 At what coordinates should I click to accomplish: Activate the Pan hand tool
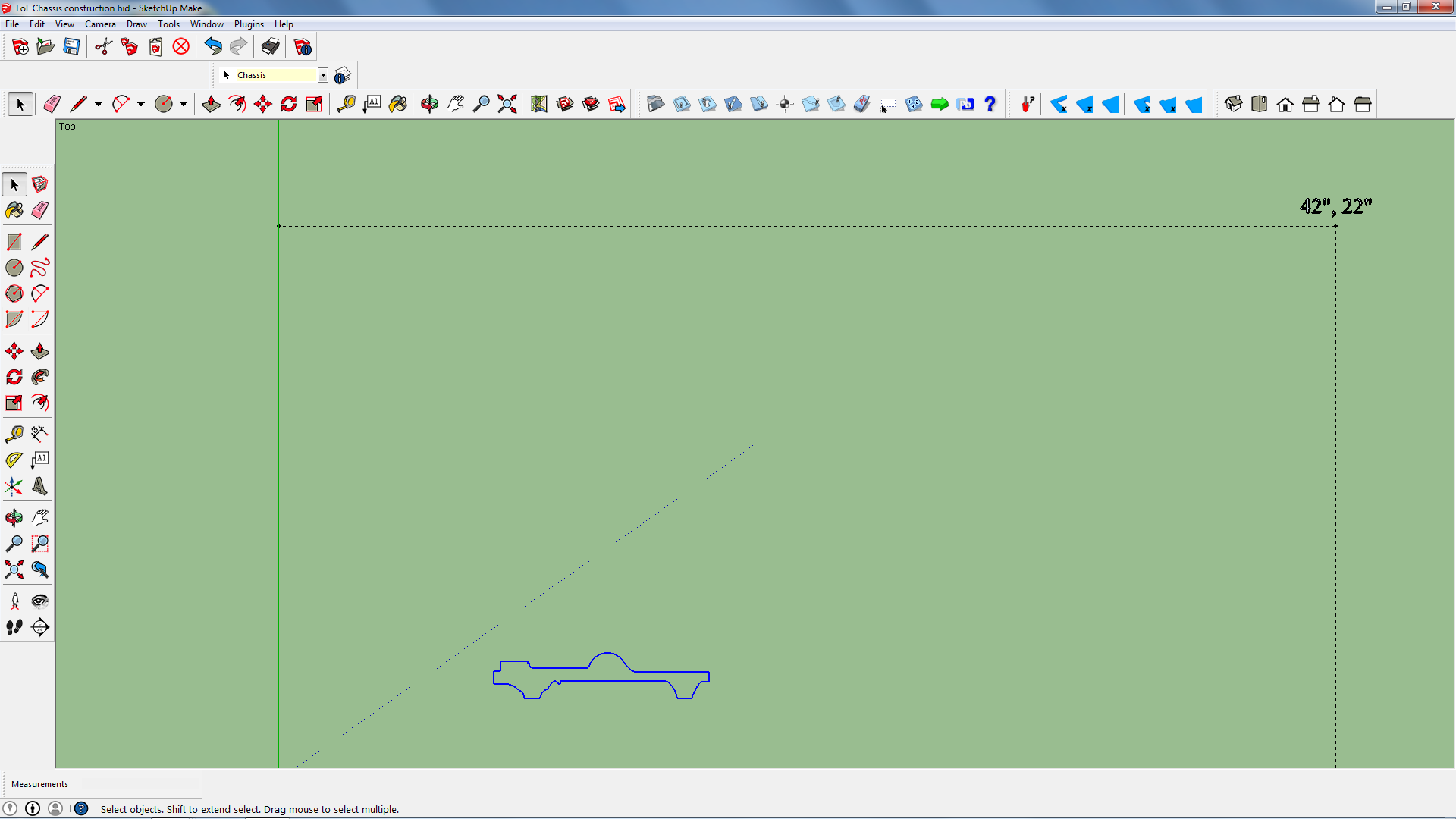tap(455, 104)
